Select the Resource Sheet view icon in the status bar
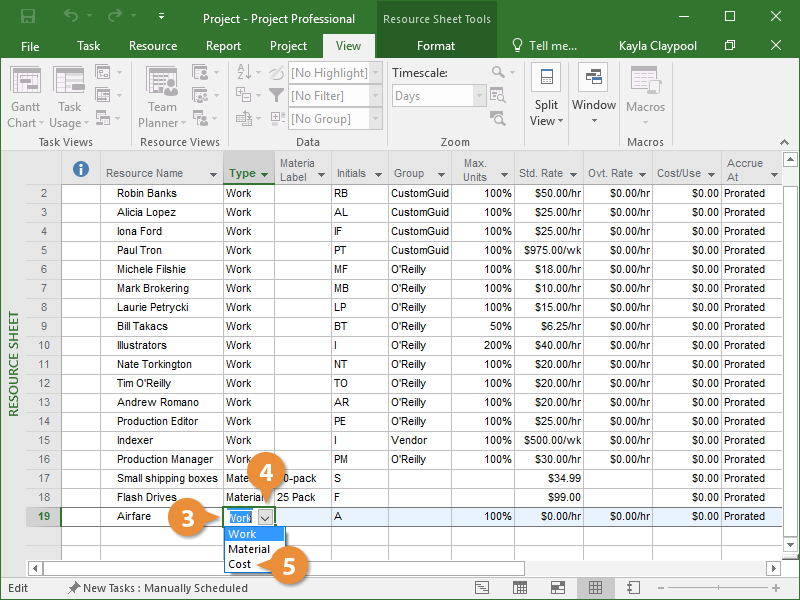Screen dimensions: 800x600 tap(595, 588)
